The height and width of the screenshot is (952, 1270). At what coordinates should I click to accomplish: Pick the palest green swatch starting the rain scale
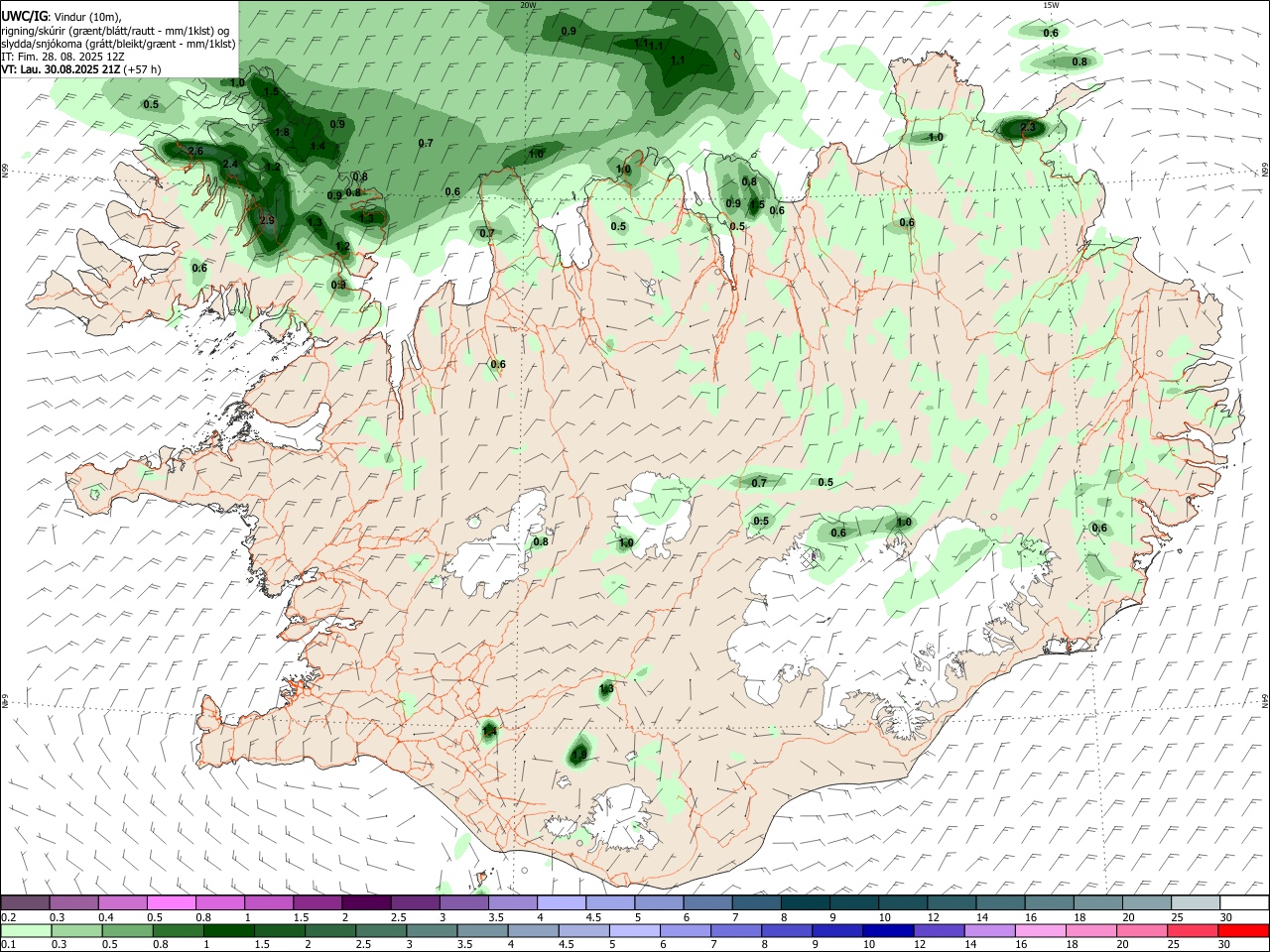point(25,931)
